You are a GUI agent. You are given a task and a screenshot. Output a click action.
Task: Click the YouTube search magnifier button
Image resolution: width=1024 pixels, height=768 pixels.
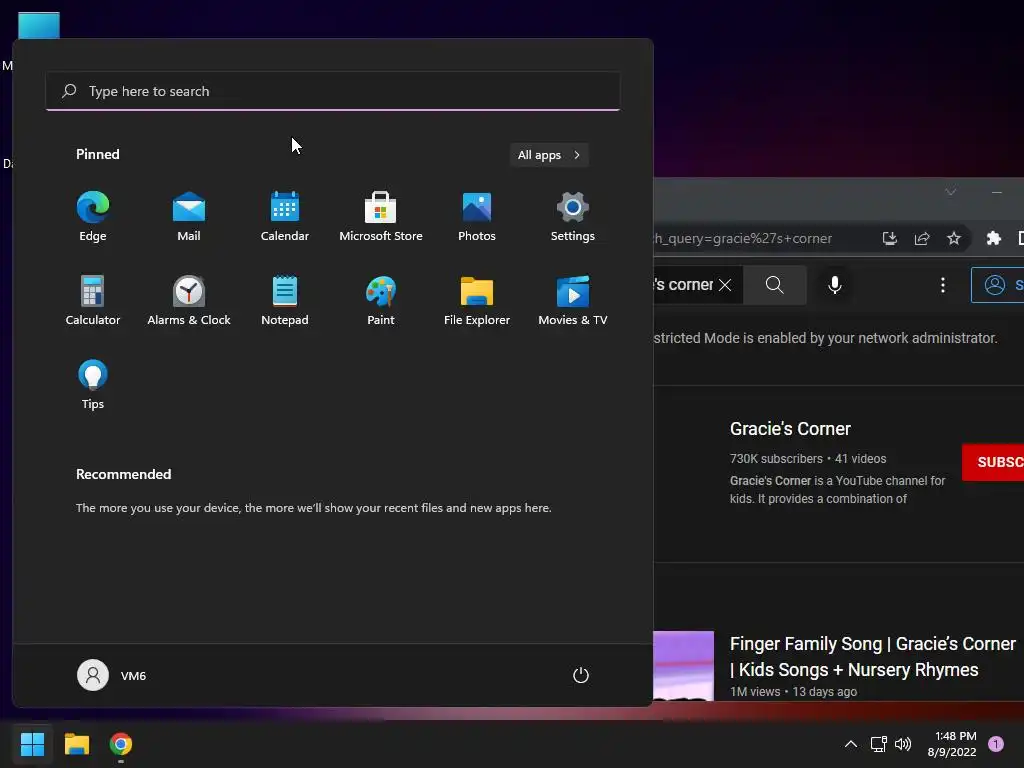pos(775,285)
